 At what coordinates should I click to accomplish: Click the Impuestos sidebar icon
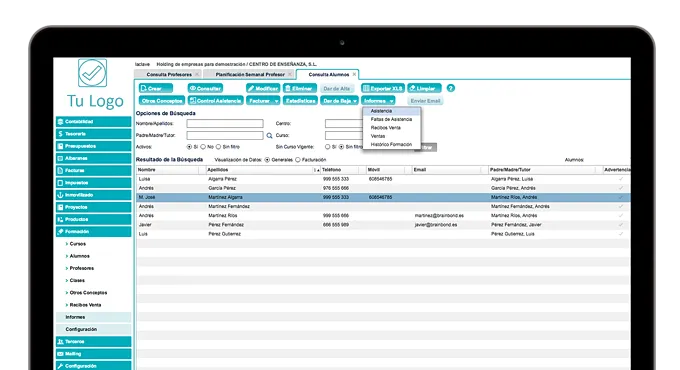point(60,183)
